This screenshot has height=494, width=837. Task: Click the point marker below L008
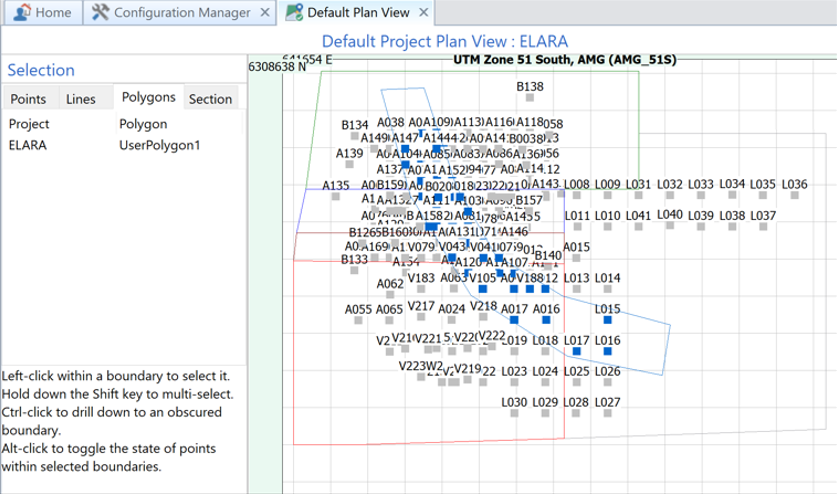point(576,197)
